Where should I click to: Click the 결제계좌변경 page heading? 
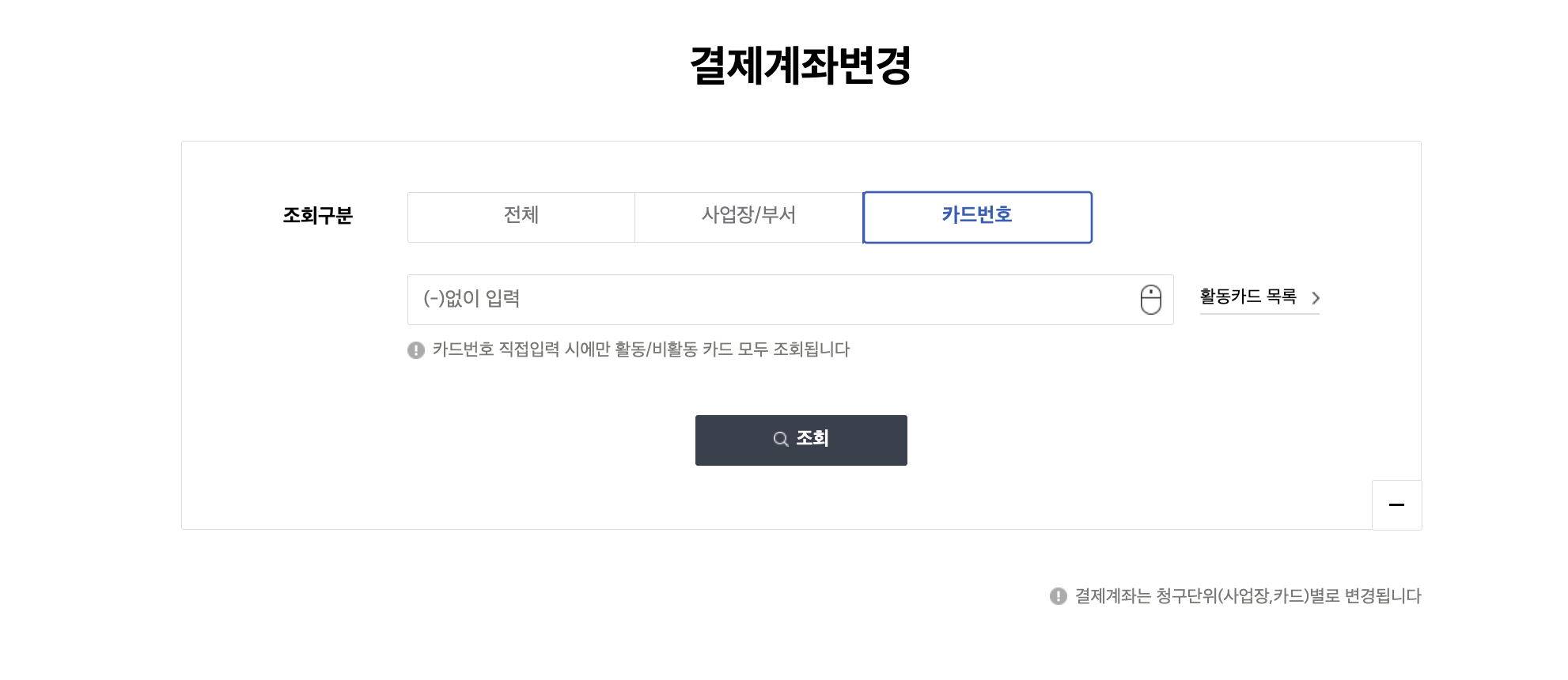click(x=801, y=66)
